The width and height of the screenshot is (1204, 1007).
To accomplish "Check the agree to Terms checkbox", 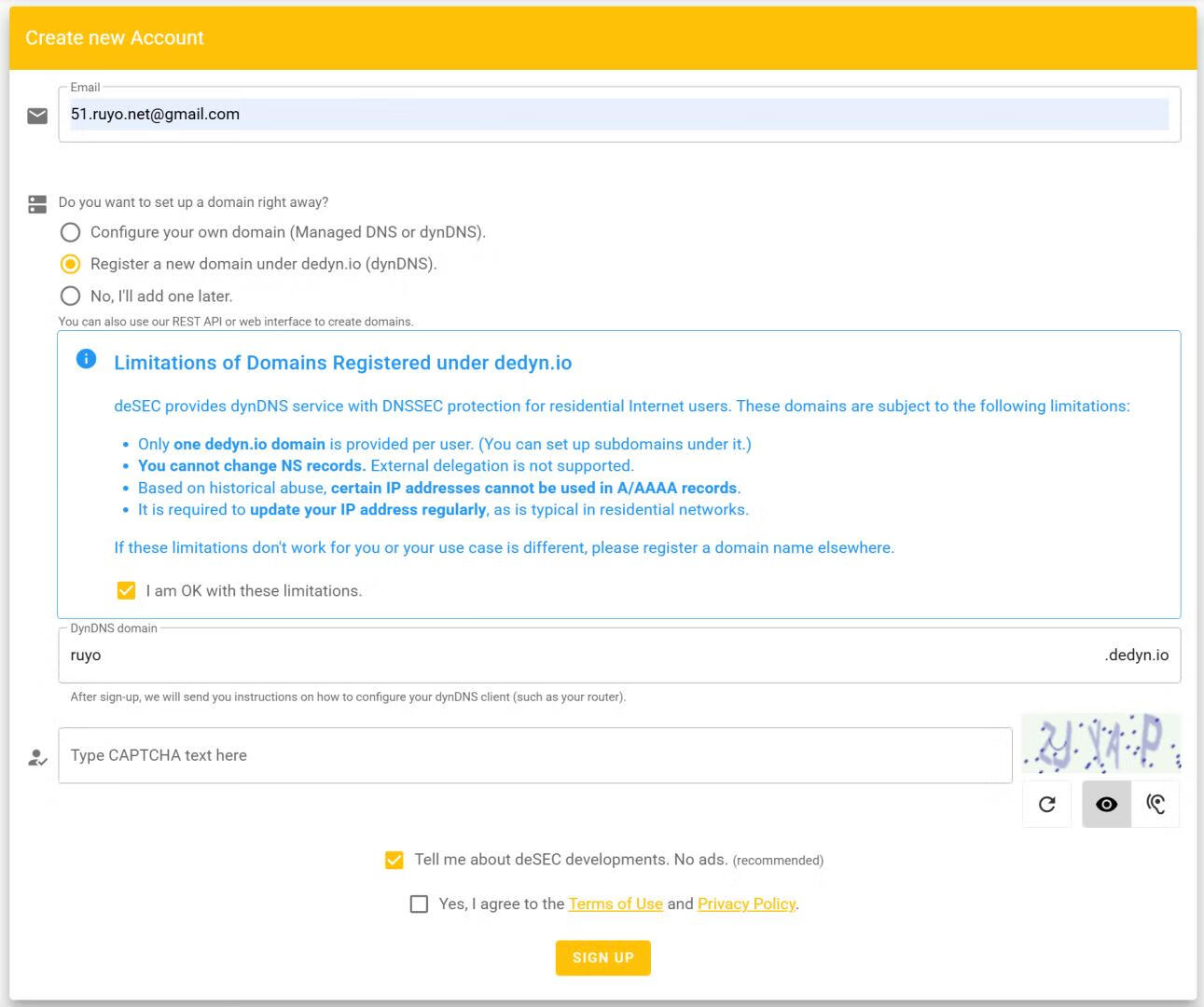I will click(420, 904).
